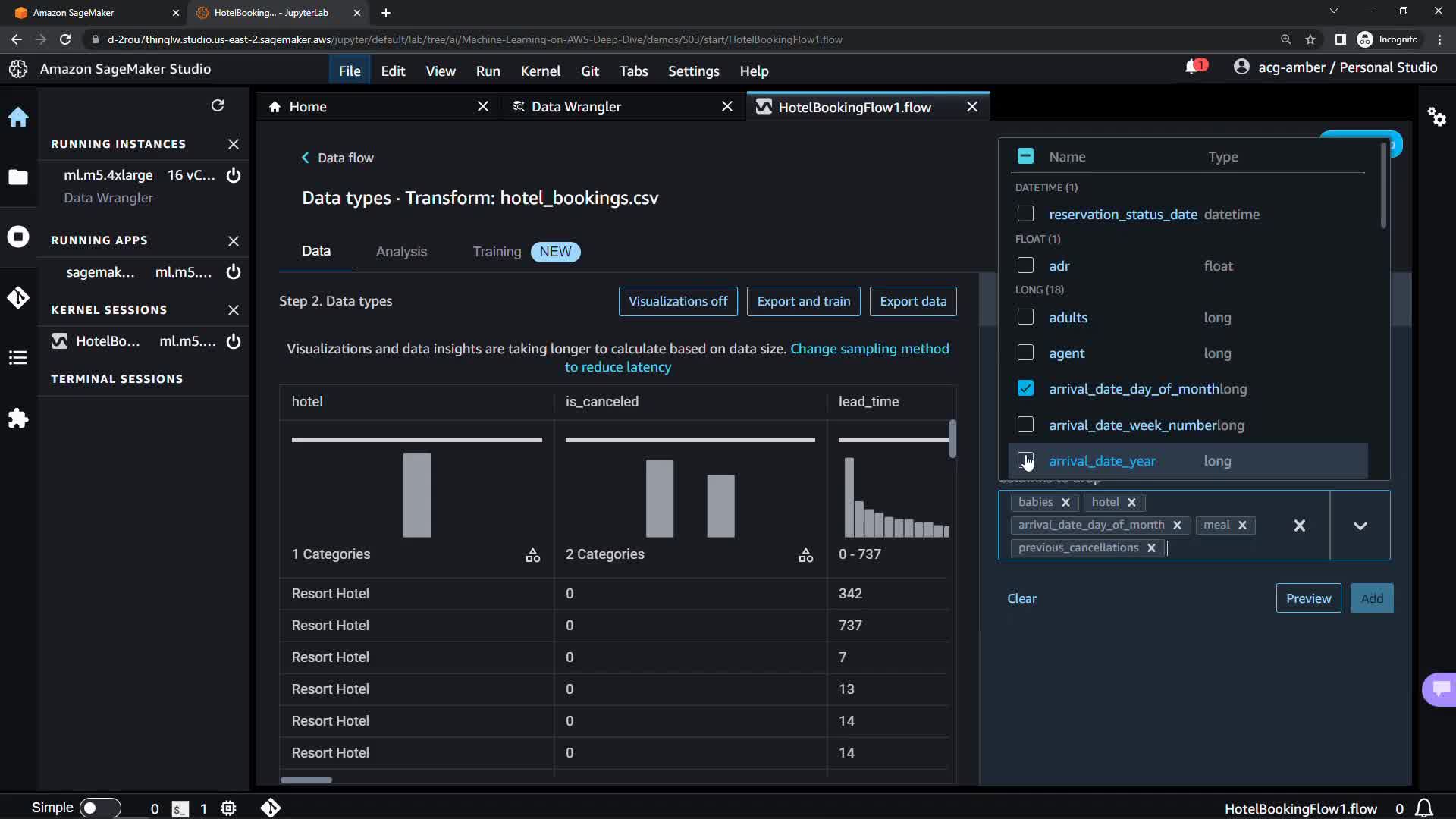Open the file browser folder icon

click(x=18, y=177)
